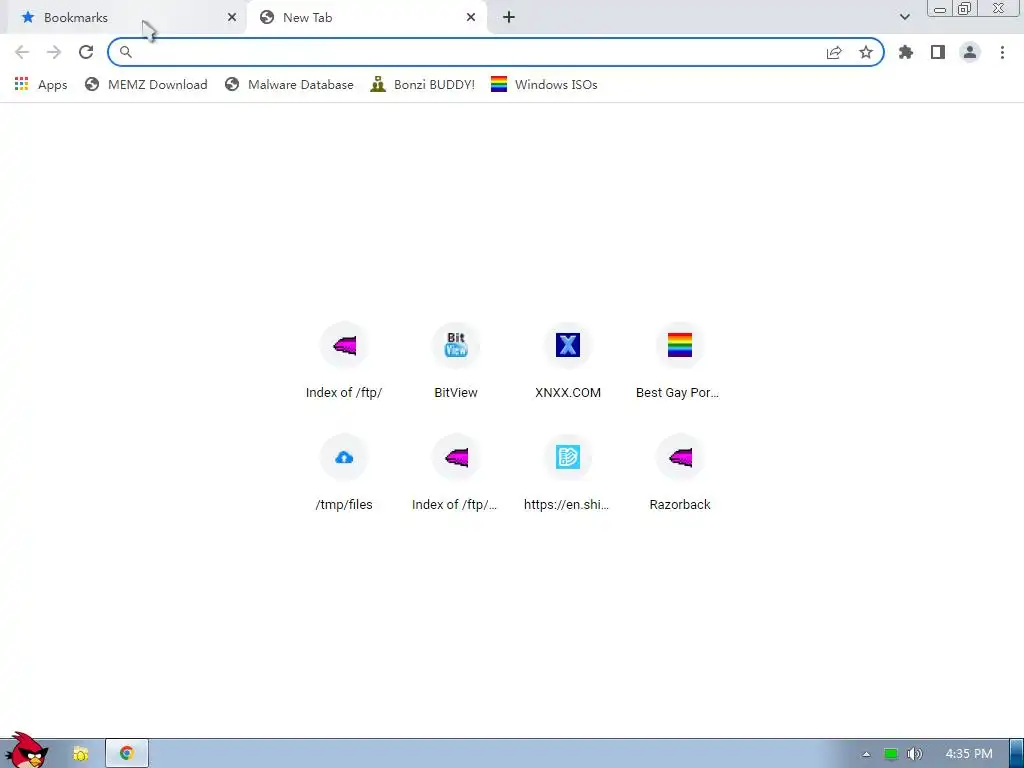Open https://en.shi... shortcut tile
This screenshot has height=768, width=1024.
tap(568, 473)
